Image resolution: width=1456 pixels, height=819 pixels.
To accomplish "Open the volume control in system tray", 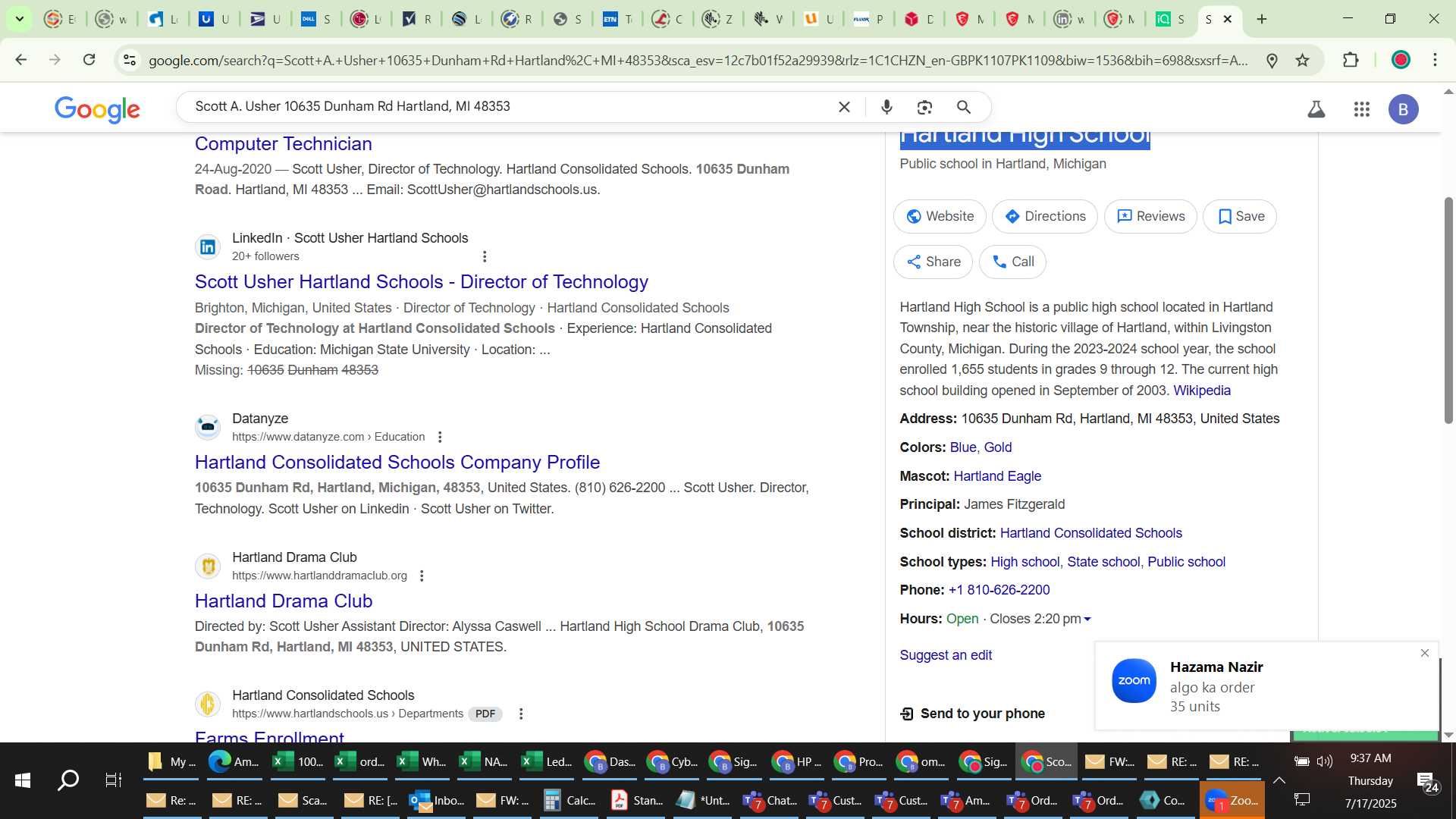I will tap(1325, 761).
